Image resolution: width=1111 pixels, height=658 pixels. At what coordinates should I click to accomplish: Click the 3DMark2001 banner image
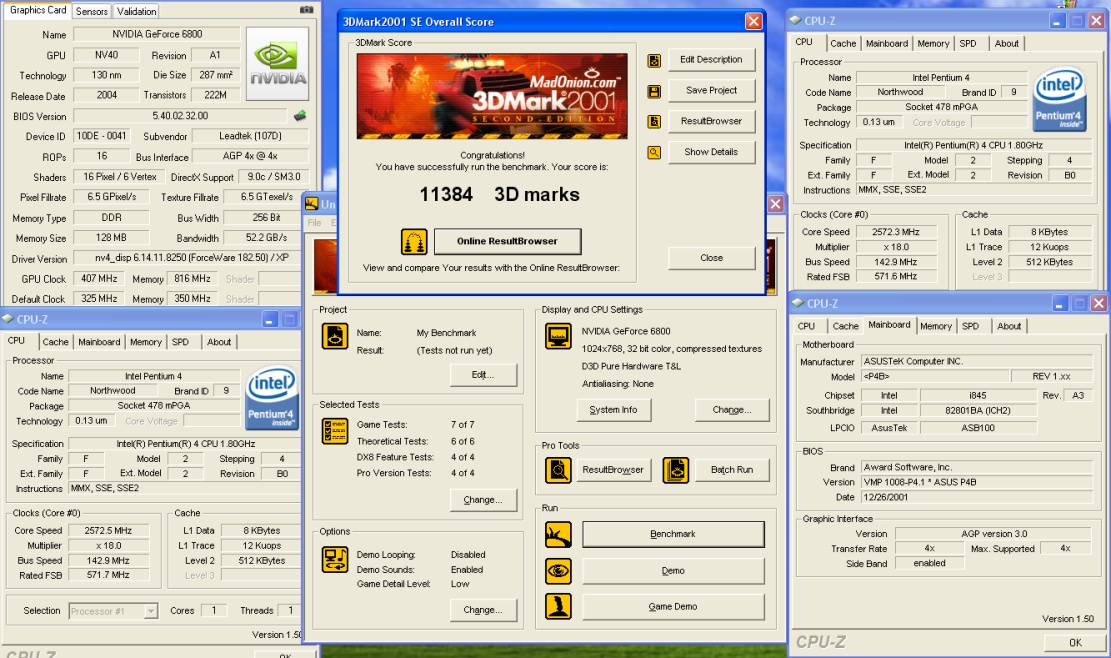[x=492, y=96]
